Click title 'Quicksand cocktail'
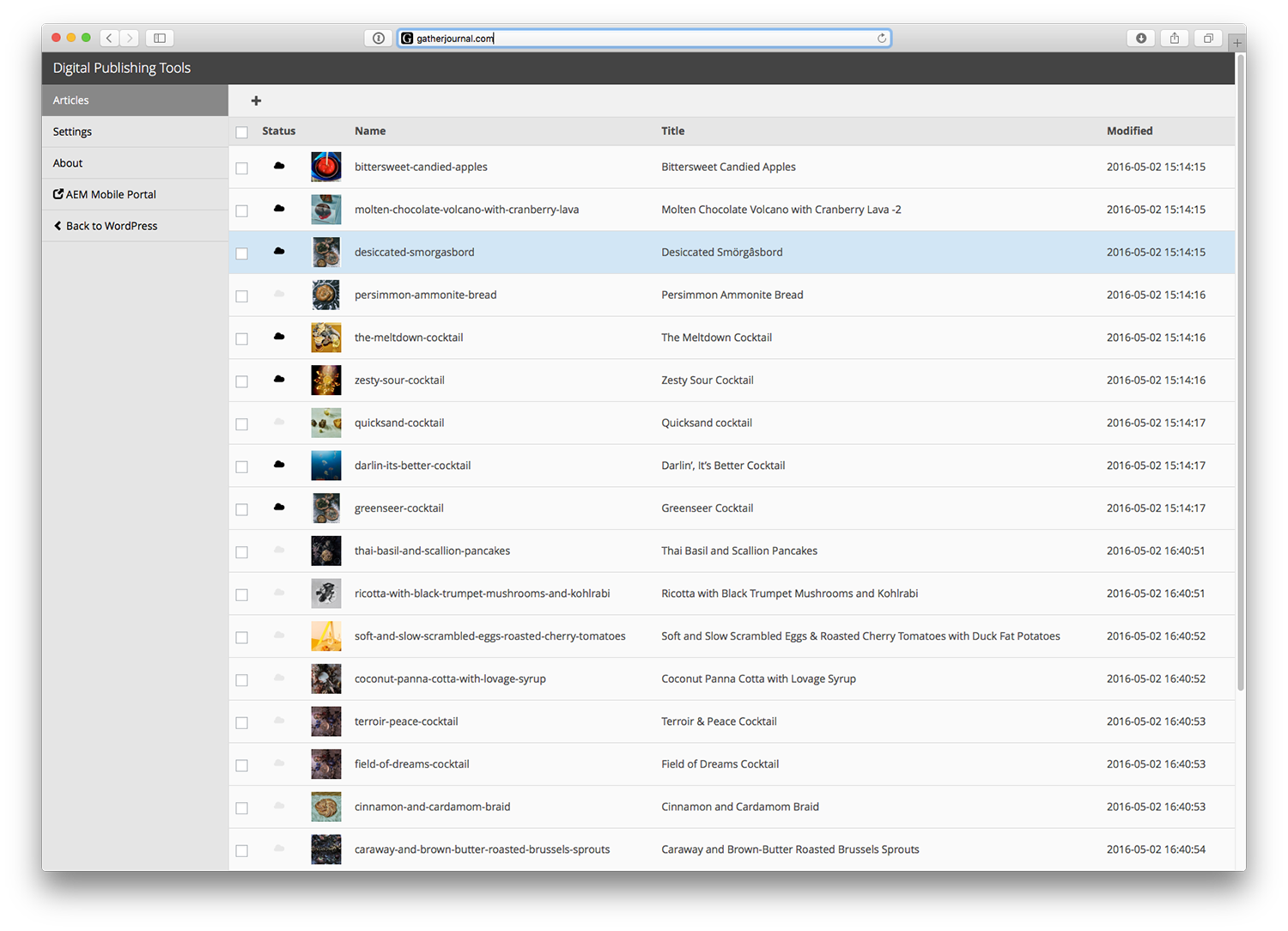The width and height of the screenshot is (1288, 931). coord(707,423)
